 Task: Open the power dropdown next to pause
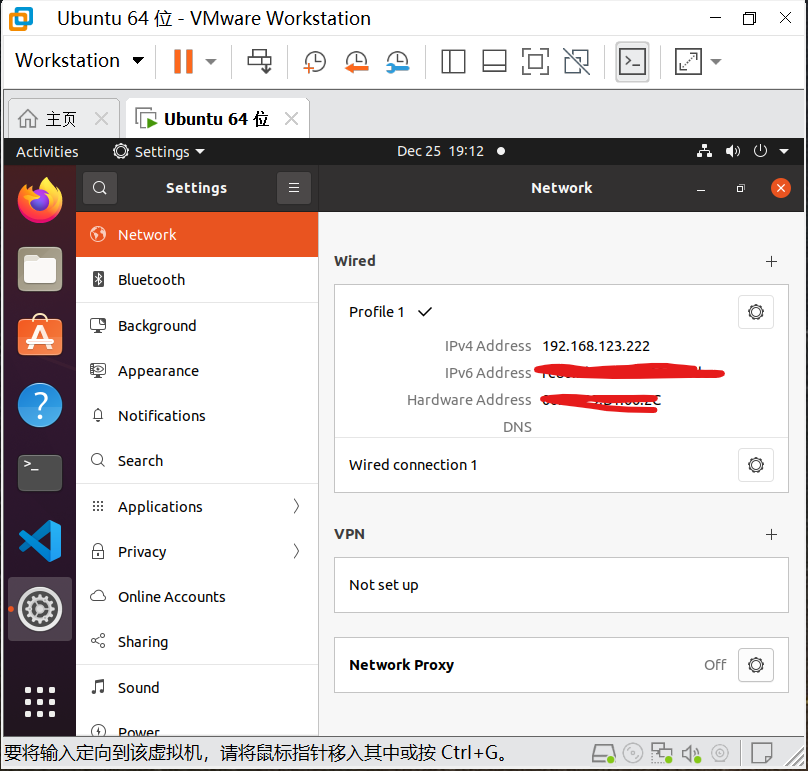point(211,62)
